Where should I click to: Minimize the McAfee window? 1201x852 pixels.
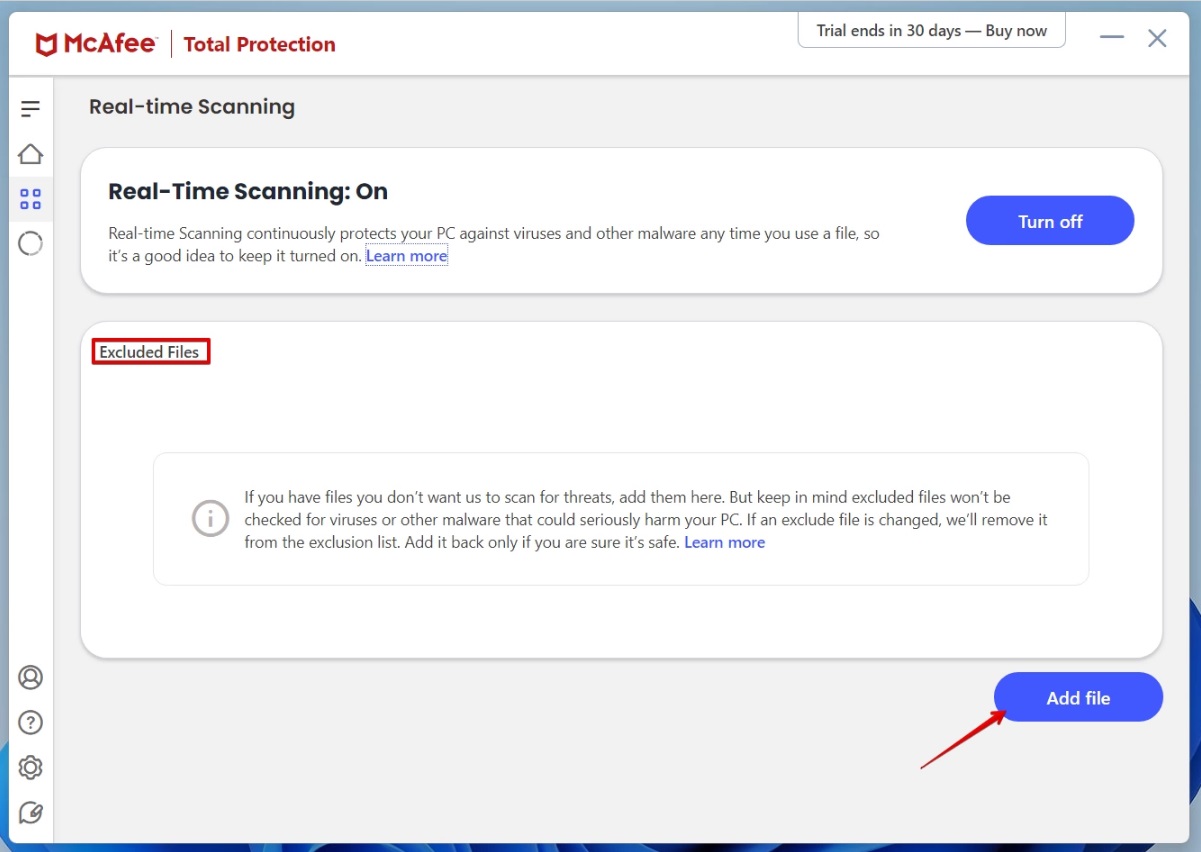click(1111, 38)
